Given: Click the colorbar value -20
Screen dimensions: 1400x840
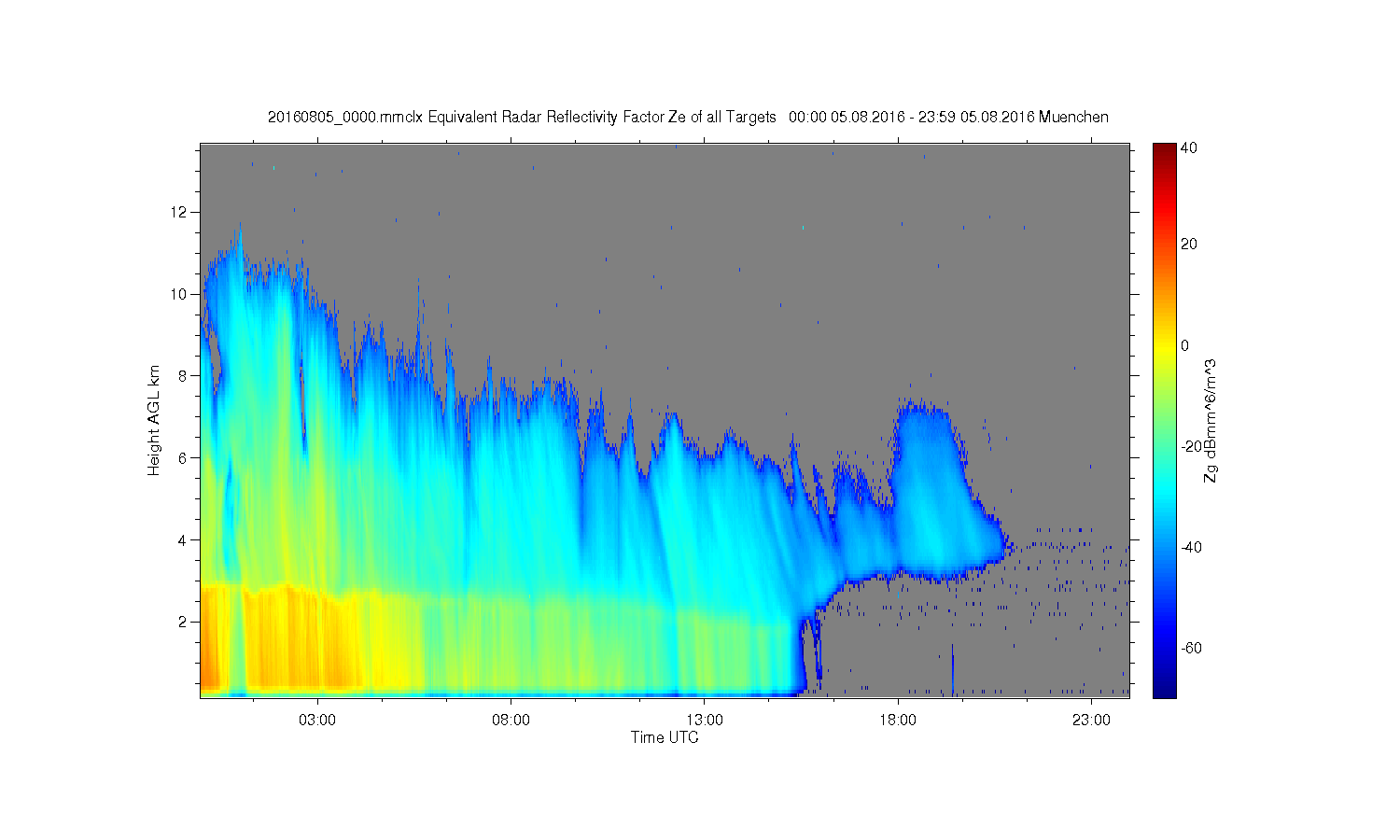Looking at the screenshot, I should click(x=1191, y=446).
